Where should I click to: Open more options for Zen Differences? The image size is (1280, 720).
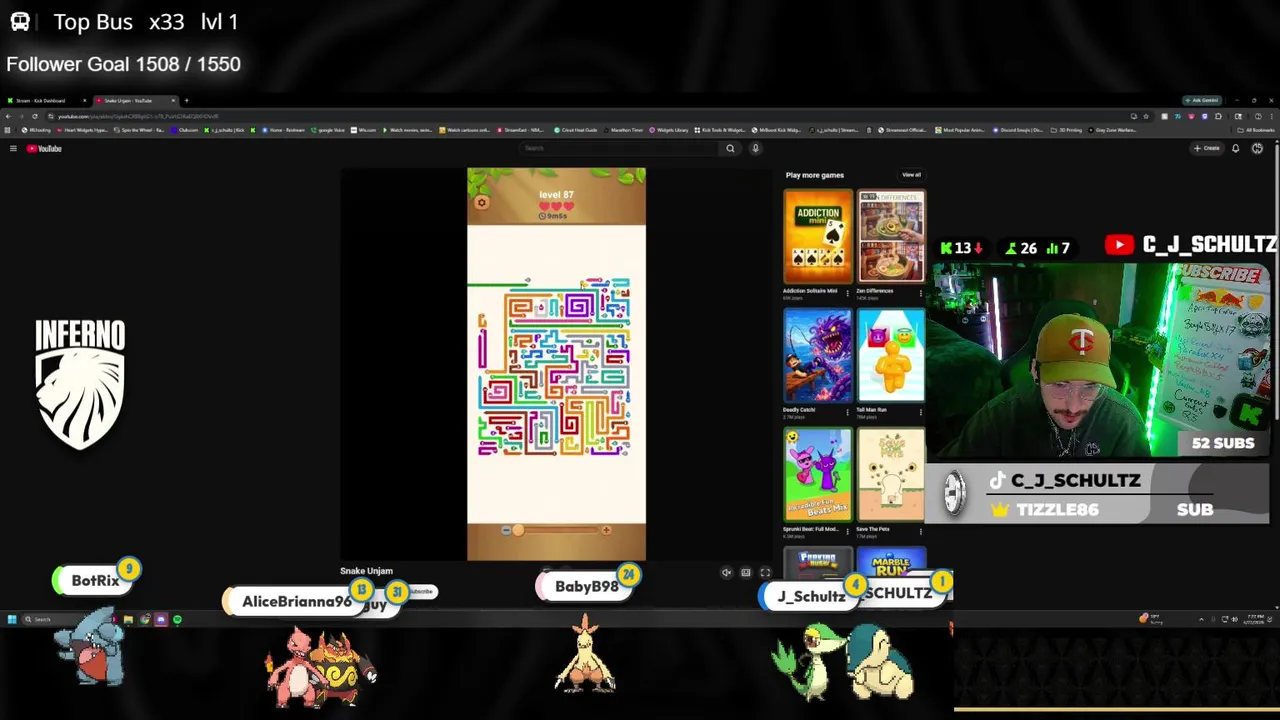pyautogui.click(x=921, y=293)
